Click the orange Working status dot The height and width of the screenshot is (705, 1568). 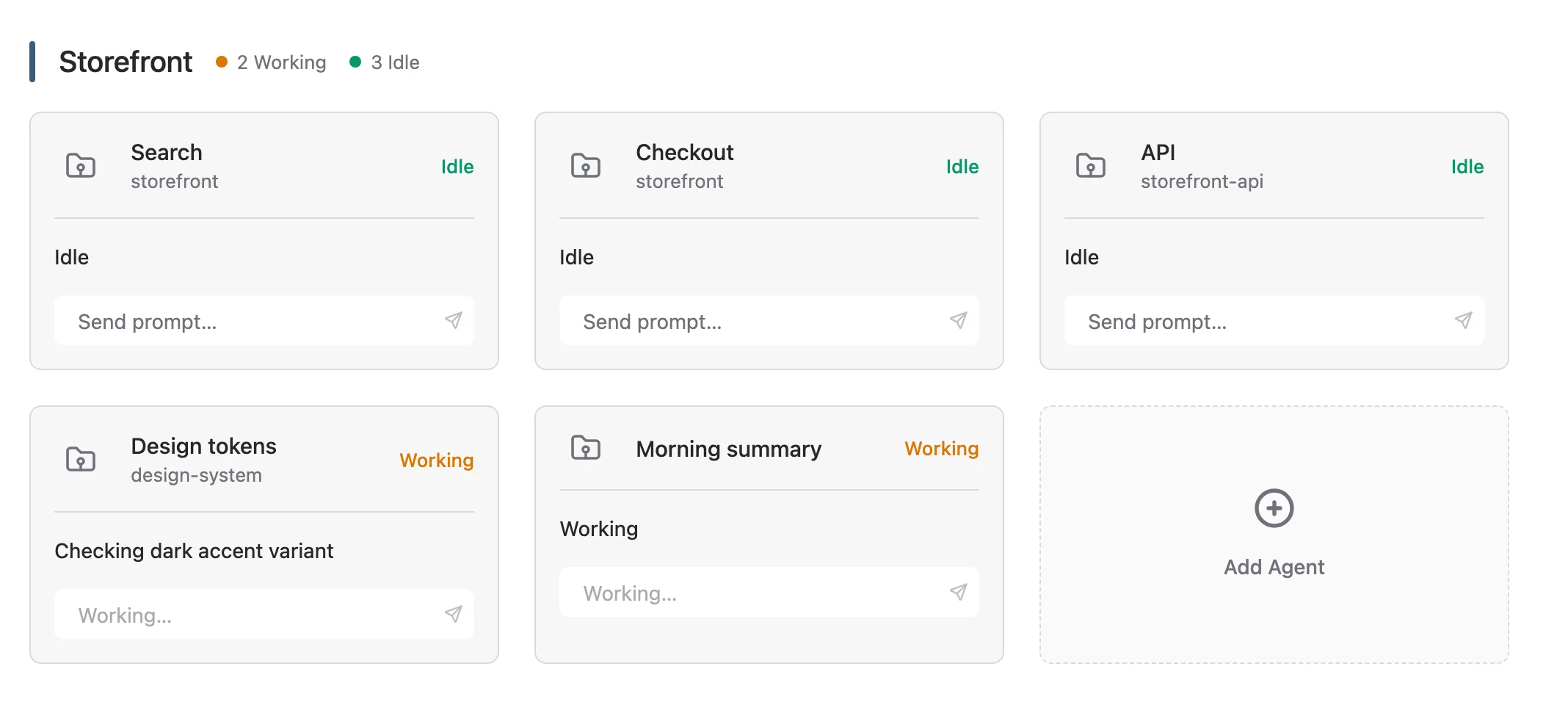click(x=222, y=62)
